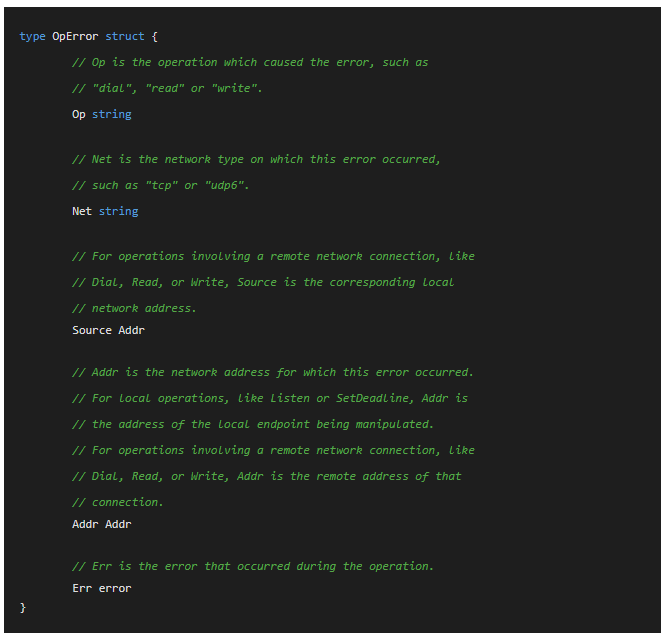Click the Net field name
Image resolution: width=668 pixels, height=638 pixels.
pos(82,211)
